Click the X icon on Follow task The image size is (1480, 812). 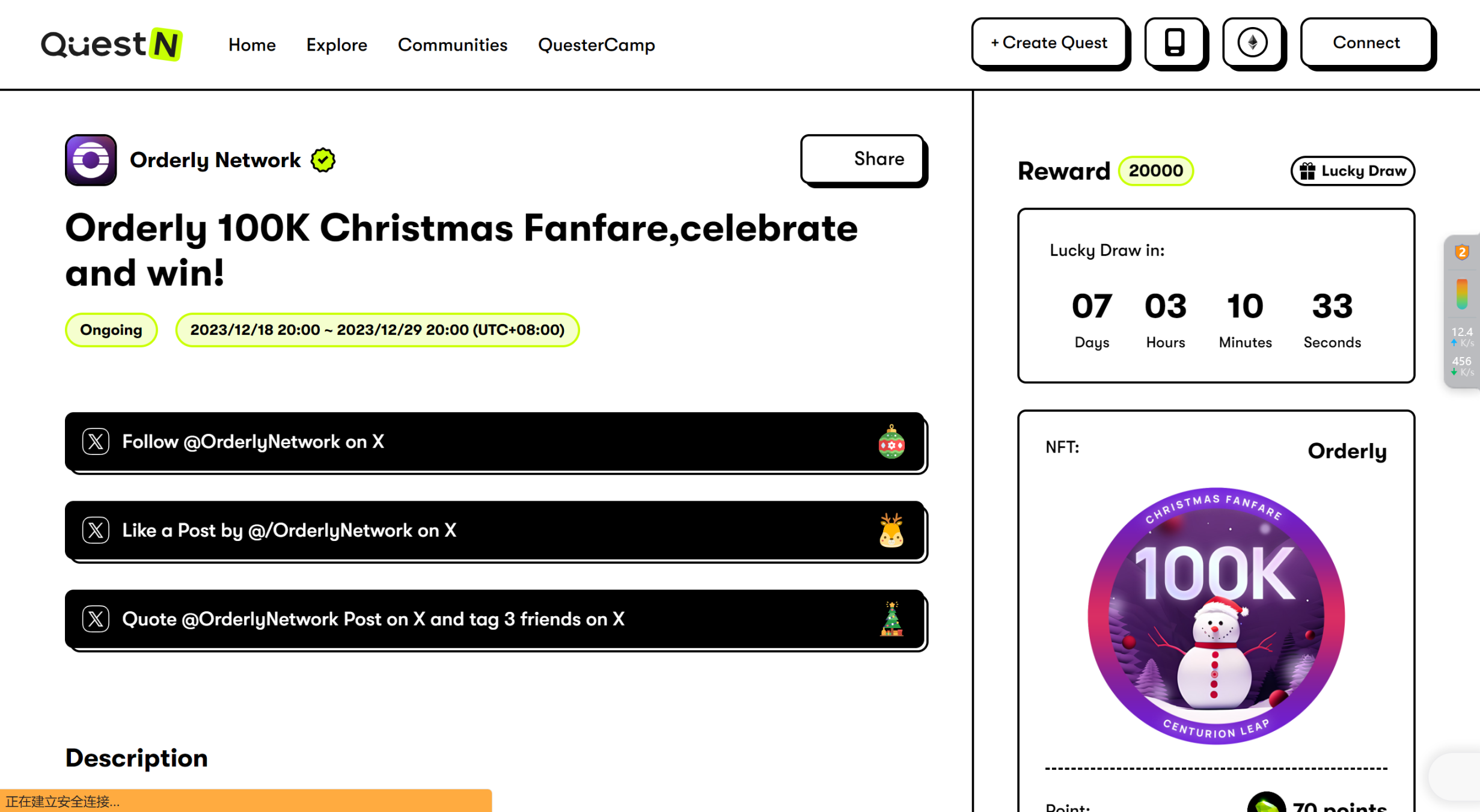coord(96,442)
